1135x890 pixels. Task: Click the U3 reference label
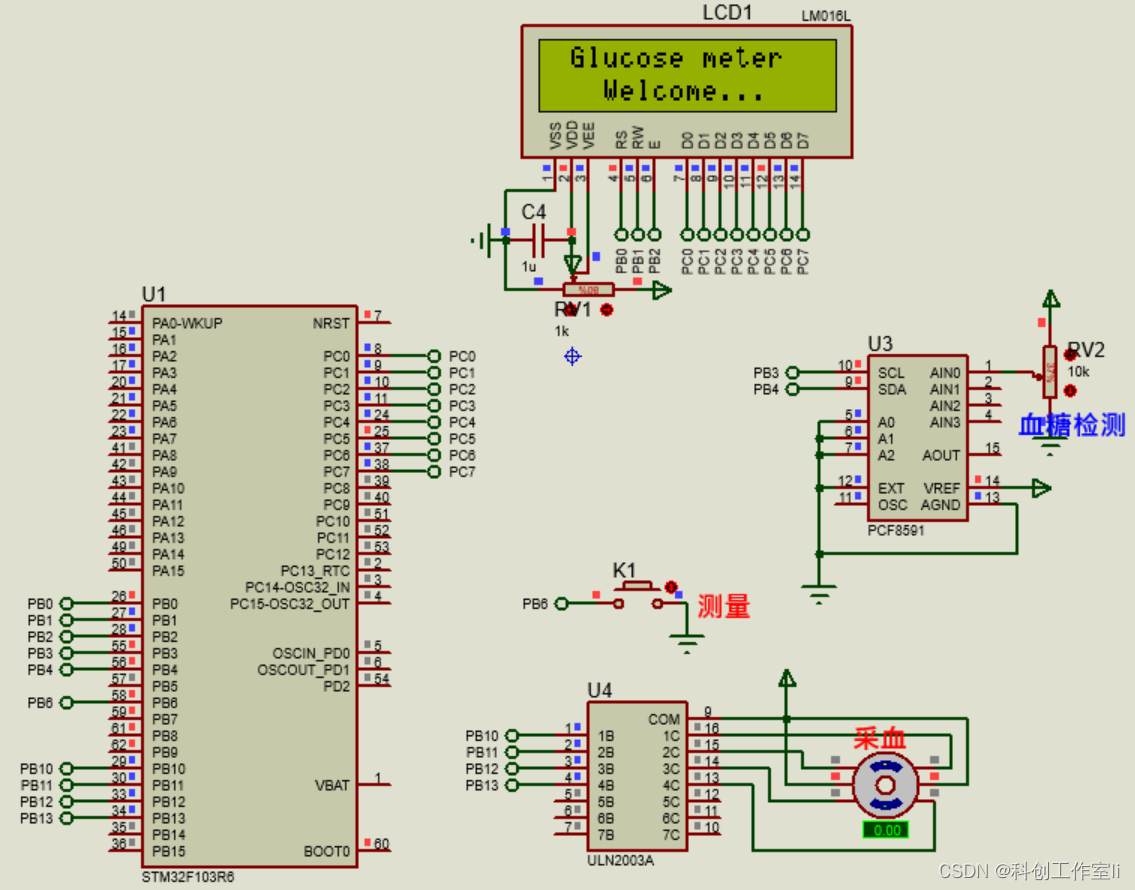point(880,344)
